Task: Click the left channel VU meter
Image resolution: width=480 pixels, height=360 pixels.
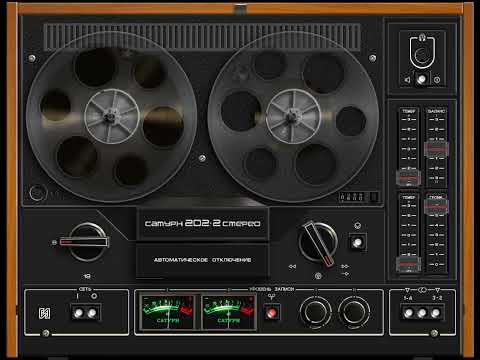Action: 168,312
